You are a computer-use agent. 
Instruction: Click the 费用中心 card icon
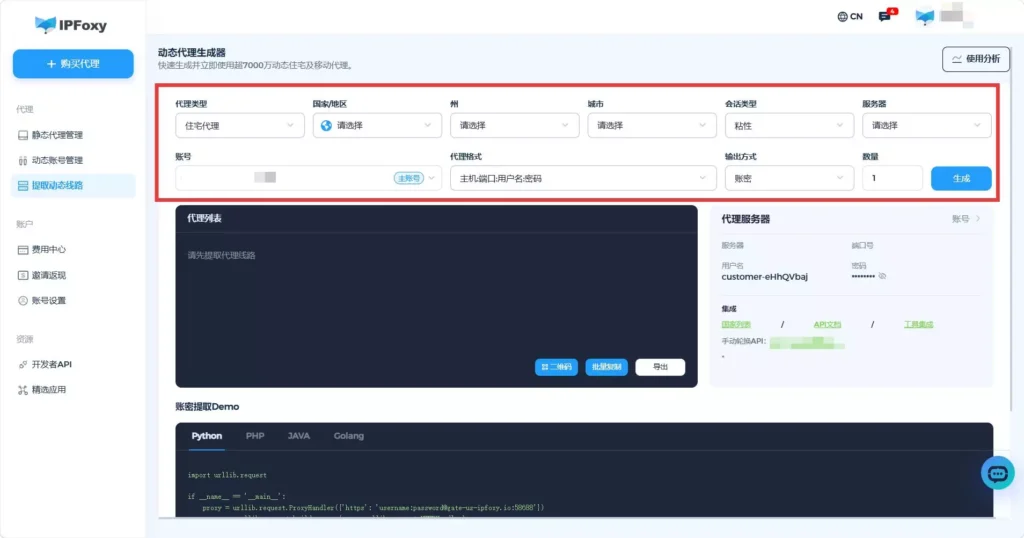[23, 250]
